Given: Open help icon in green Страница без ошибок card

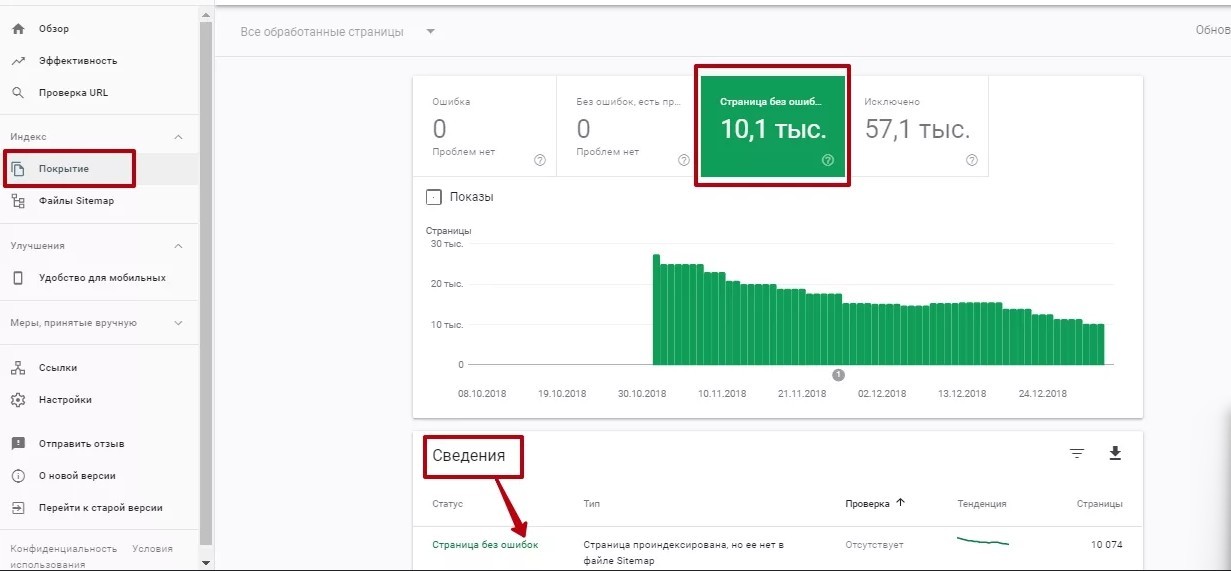Looking at the screenshot, I should [x=828, y=160].
